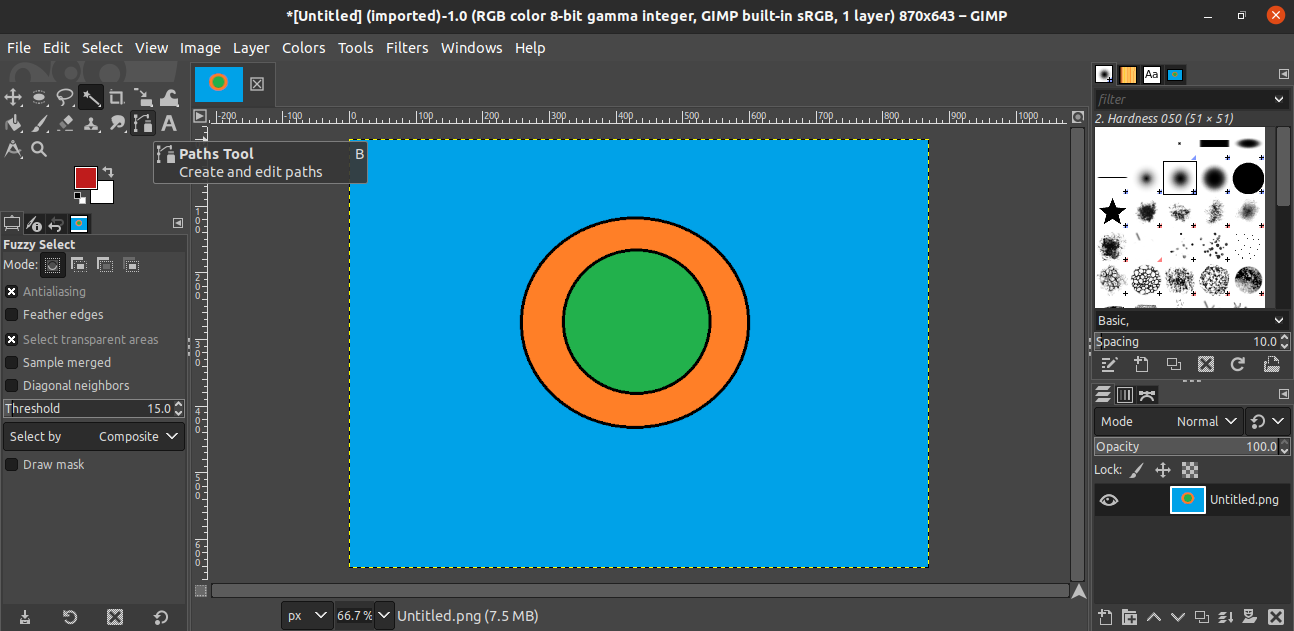Swap foreground and background colors
The image size is (1294, 631).
click(108, 172)
